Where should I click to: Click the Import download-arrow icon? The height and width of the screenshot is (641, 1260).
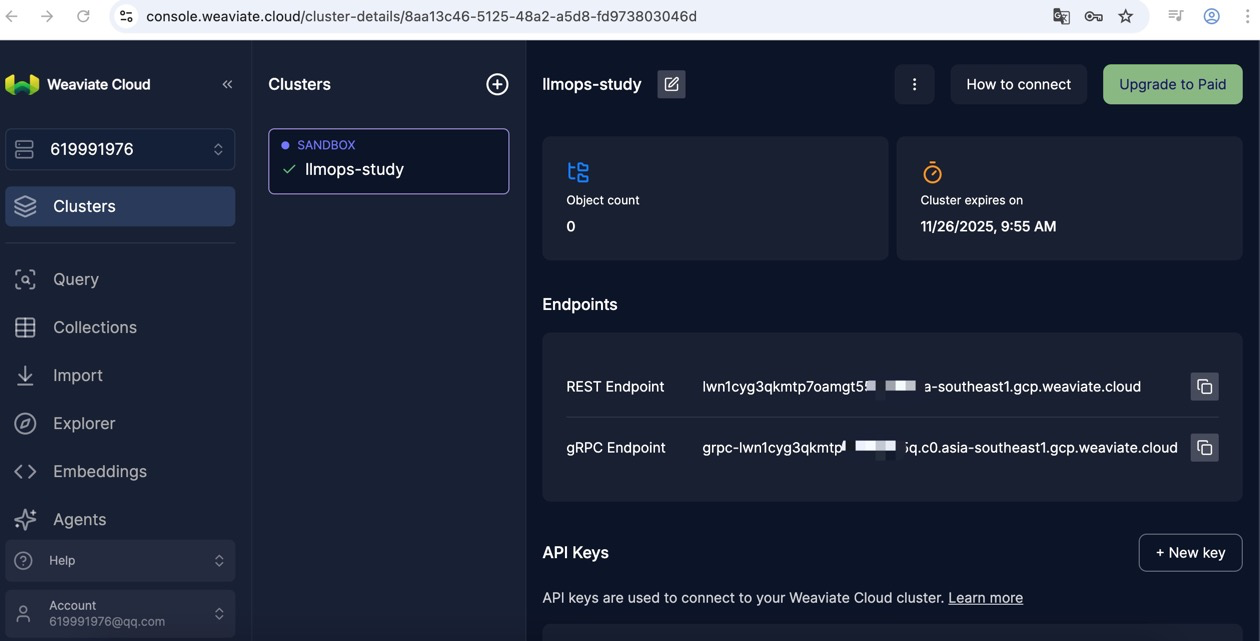(x=25, y=375)
